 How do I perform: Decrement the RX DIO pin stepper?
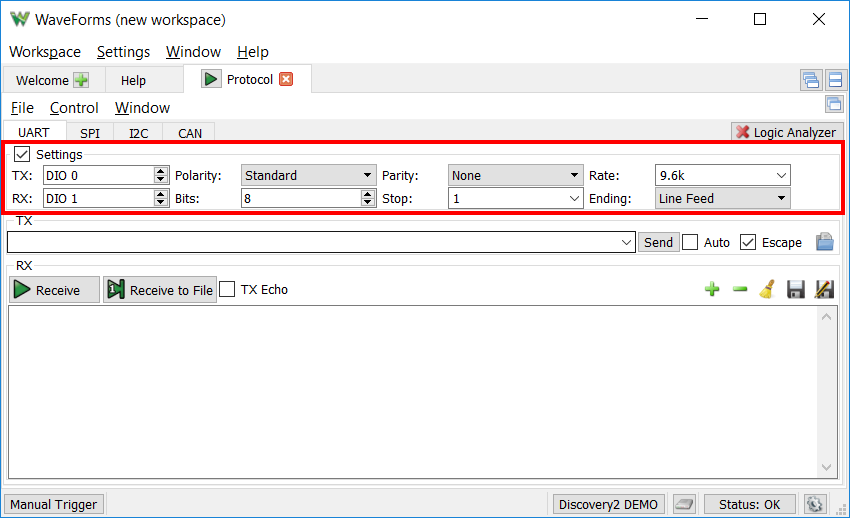[160, 203]
